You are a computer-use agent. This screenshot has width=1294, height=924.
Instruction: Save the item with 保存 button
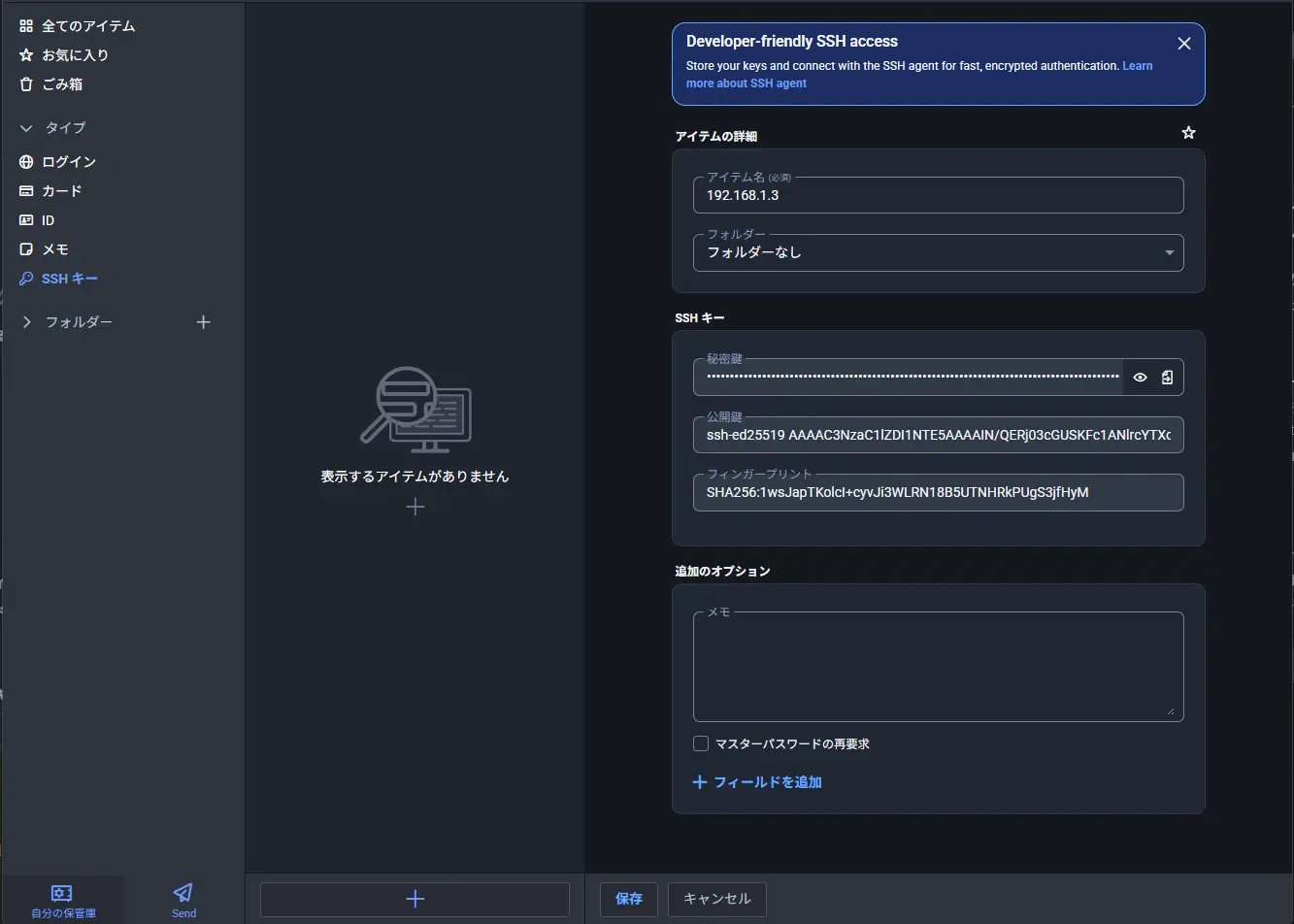629,899
